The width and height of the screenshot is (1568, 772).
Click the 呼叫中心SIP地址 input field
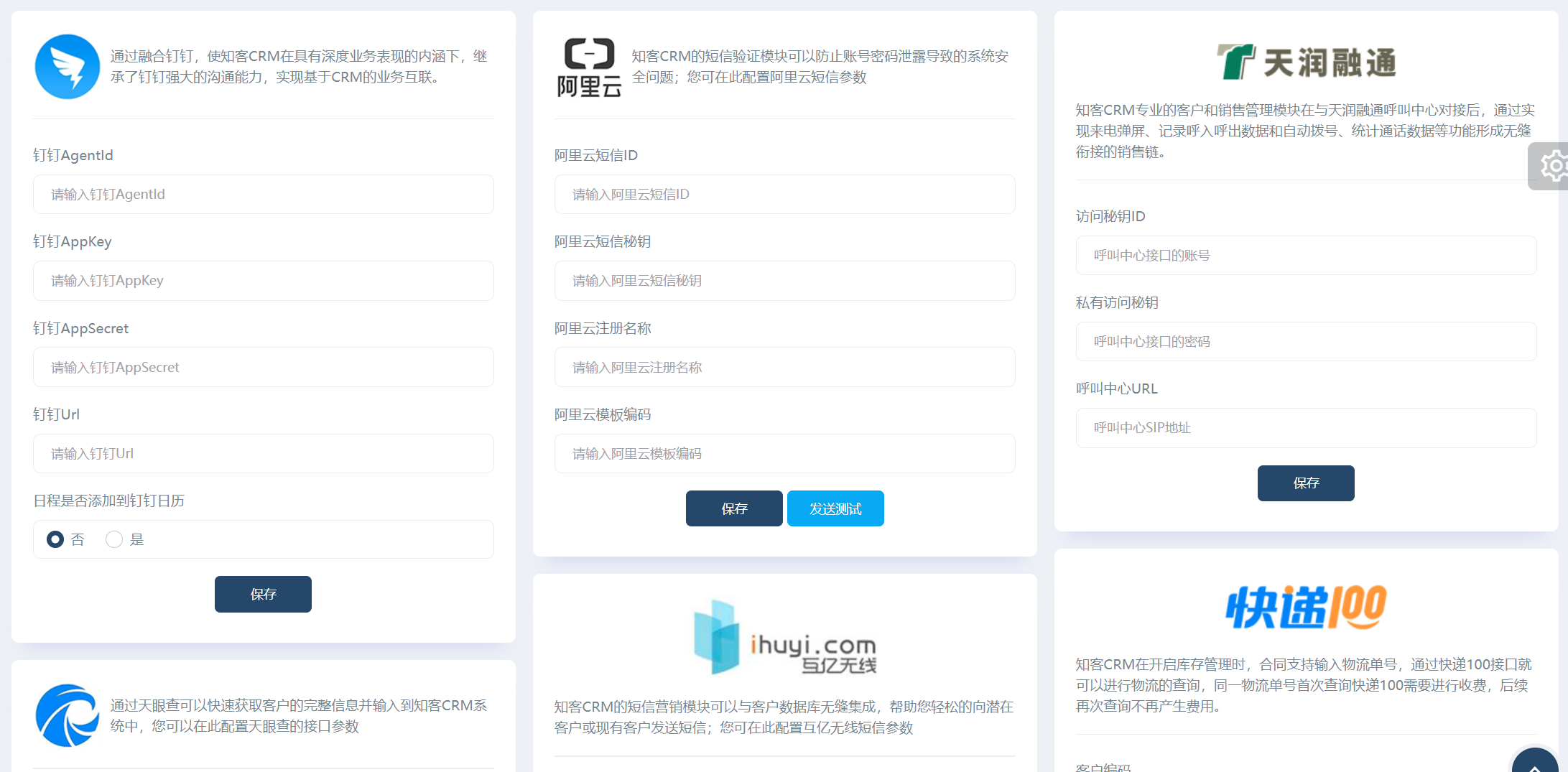[1306, 427]
